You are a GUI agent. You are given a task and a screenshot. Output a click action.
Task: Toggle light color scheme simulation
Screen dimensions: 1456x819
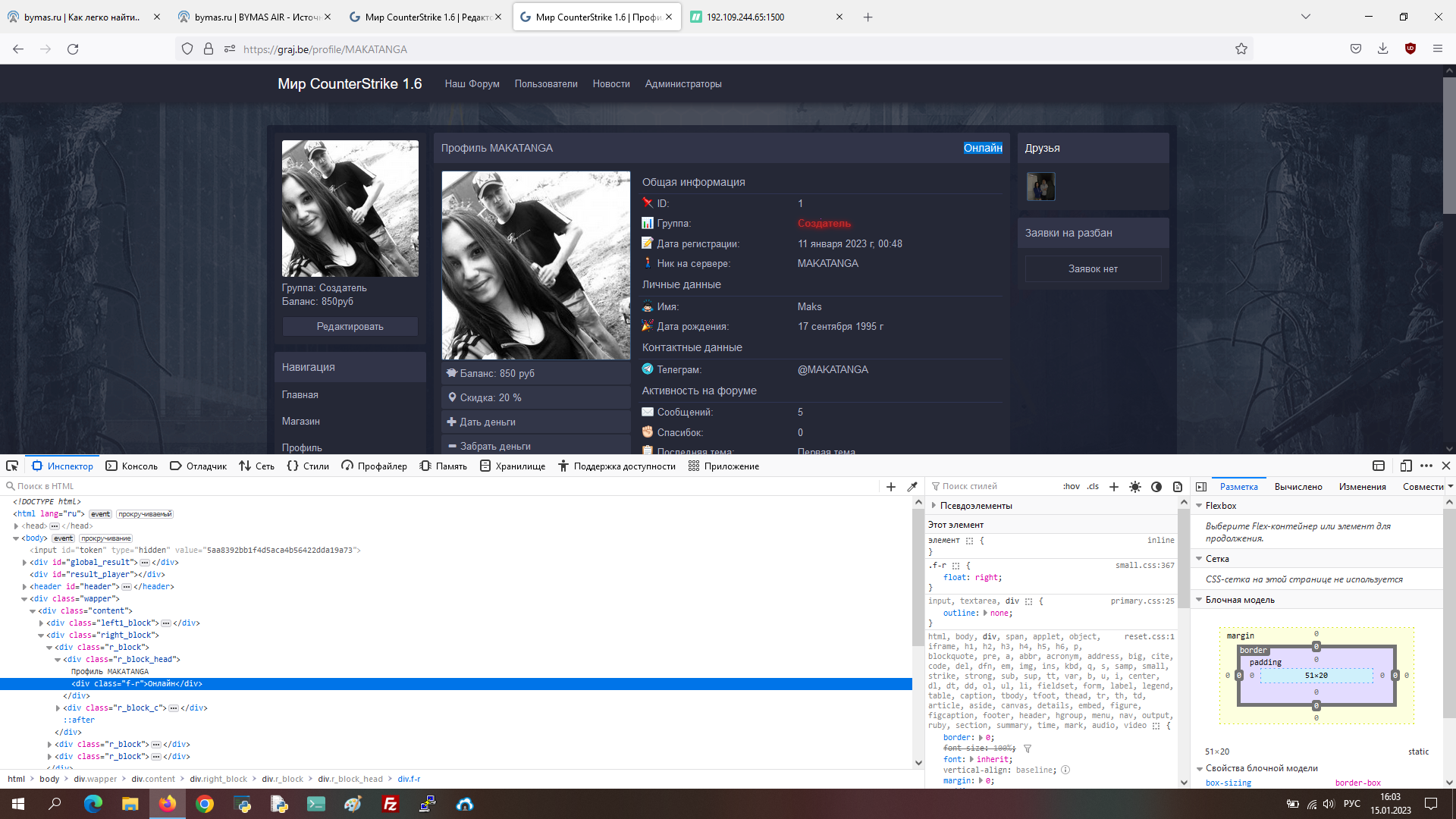pyautogui.click(x=1135, y=487)
